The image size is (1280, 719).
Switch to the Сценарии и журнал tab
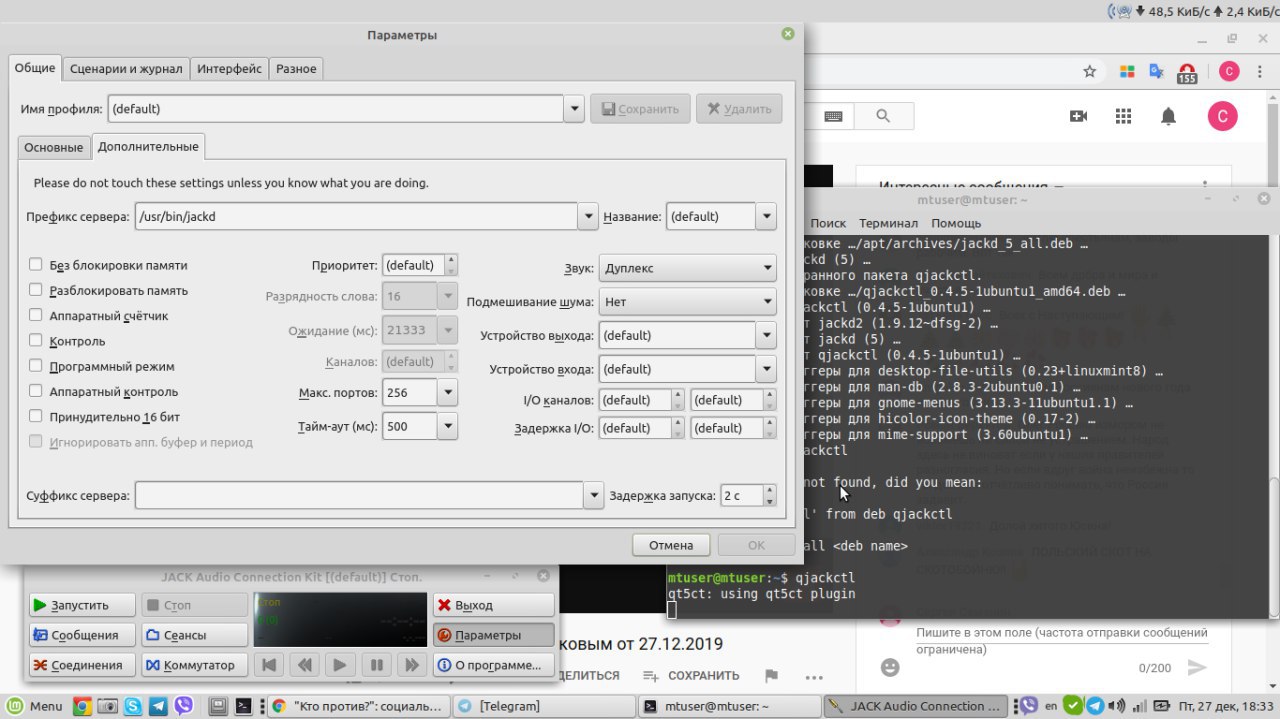point(126,69)
